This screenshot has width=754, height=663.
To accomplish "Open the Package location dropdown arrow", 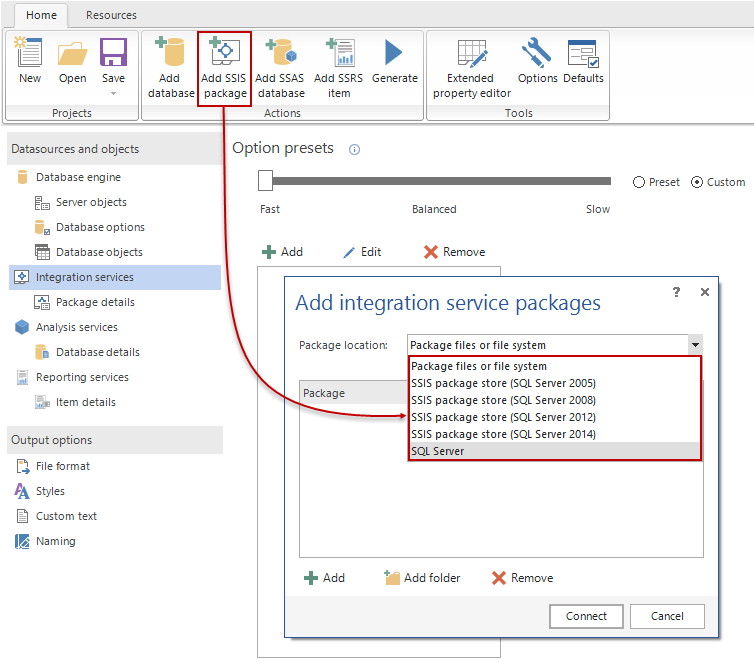I will 695,345.
